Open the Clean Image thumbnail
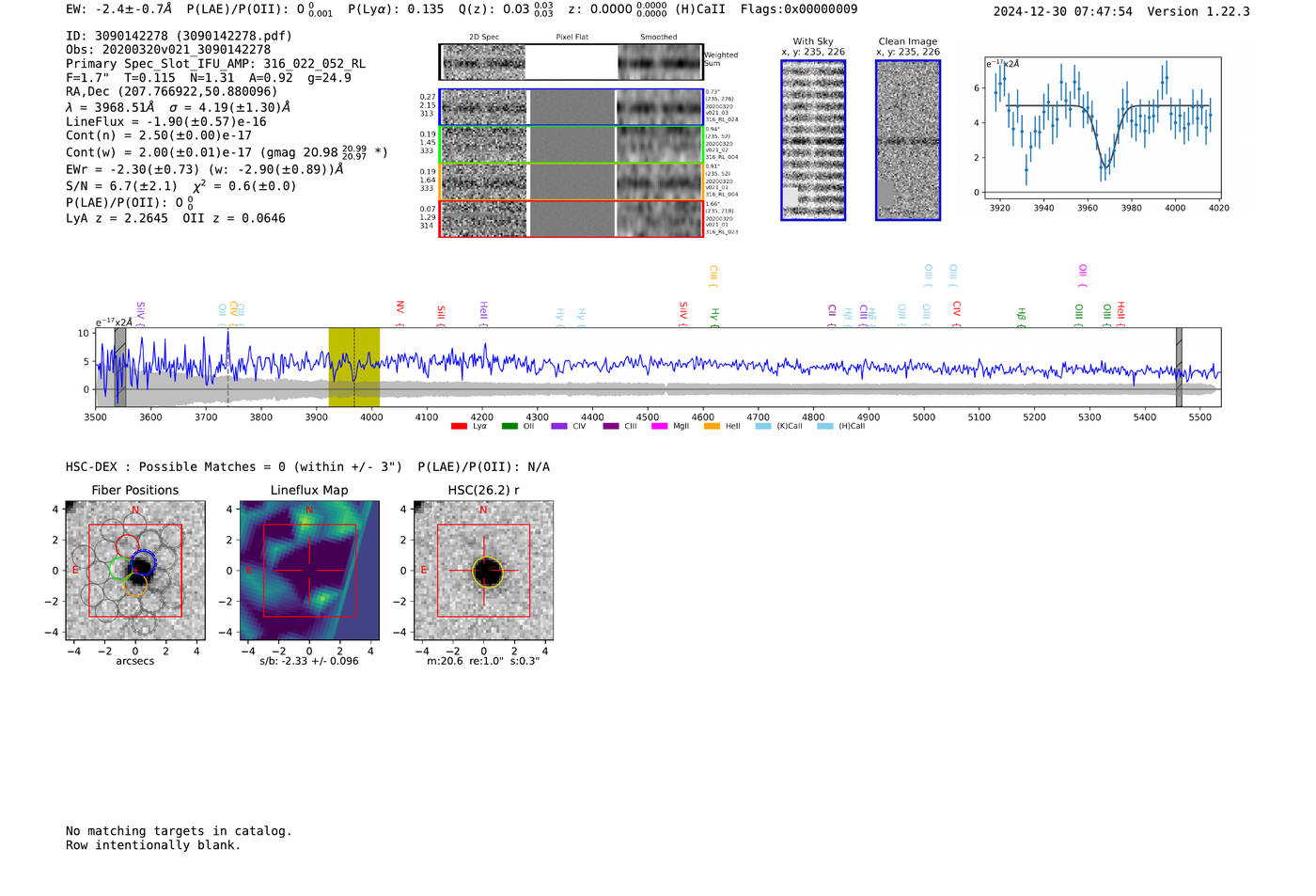 click(x=907, y=140)
